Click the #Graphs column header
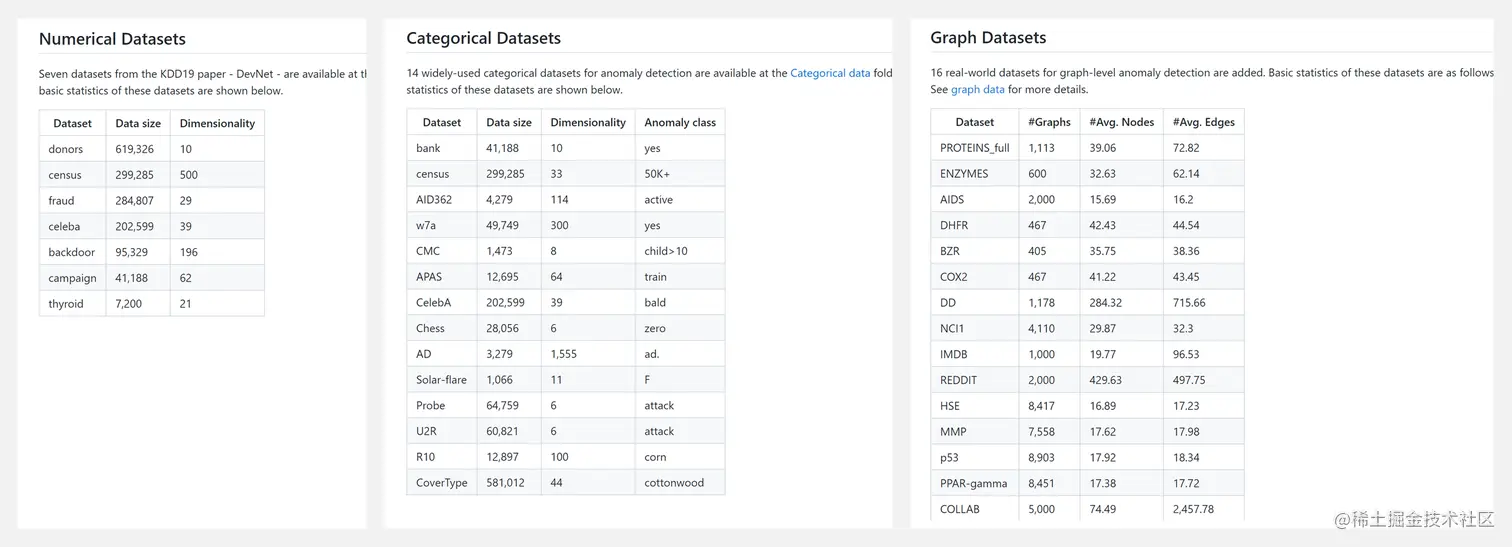This screenshot has height=547, width=1512. [x=1049, y=122]
